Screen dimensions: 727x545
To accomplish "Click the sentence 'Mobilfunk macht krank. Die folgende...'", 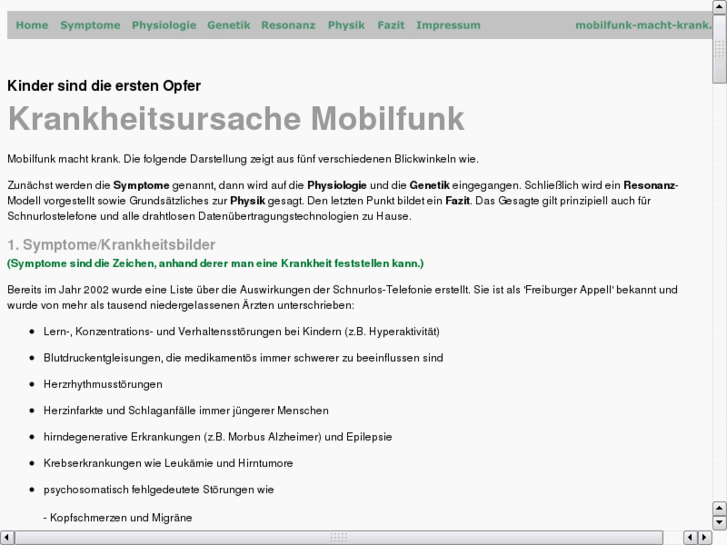I will click(243, 159).
